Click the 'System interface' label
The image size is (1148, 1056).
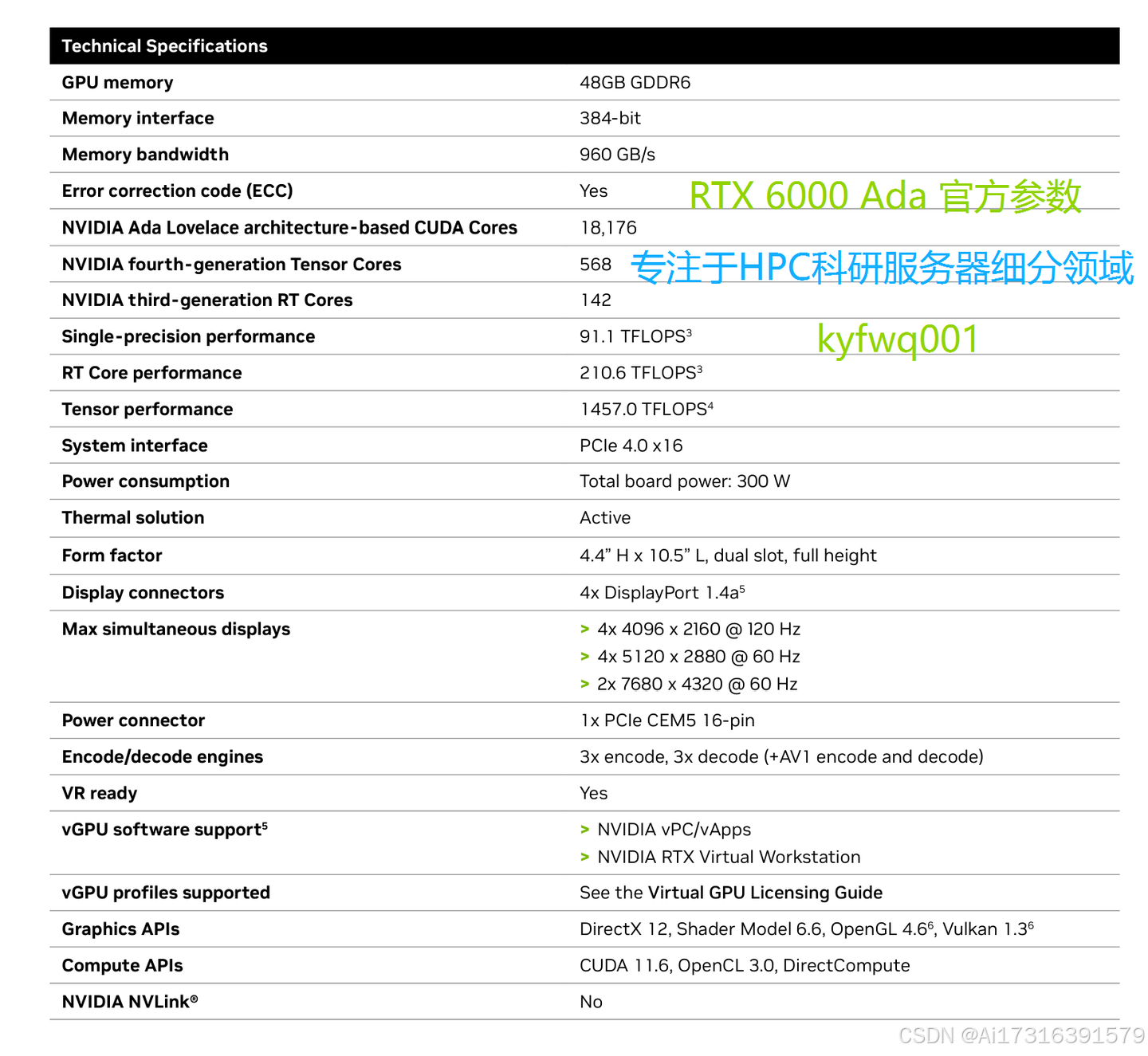click(x=135, y=446)
